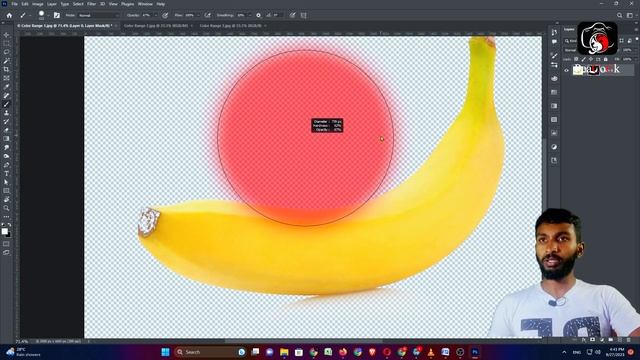Open the Window menu

(145, 4)
